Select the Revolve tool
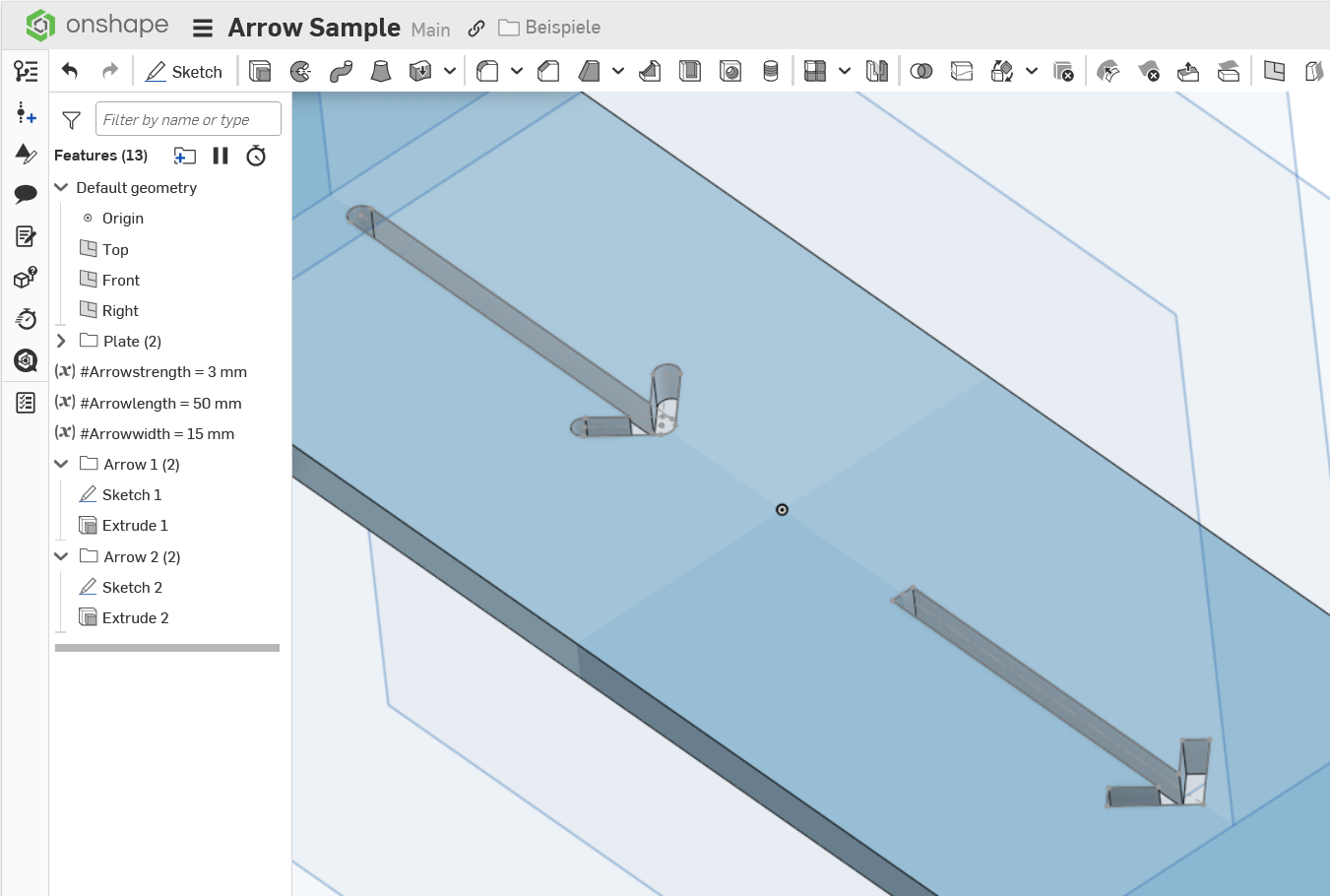Image resolution: width=1330 pixels, height=896 pixels. [x=300, y=71]
